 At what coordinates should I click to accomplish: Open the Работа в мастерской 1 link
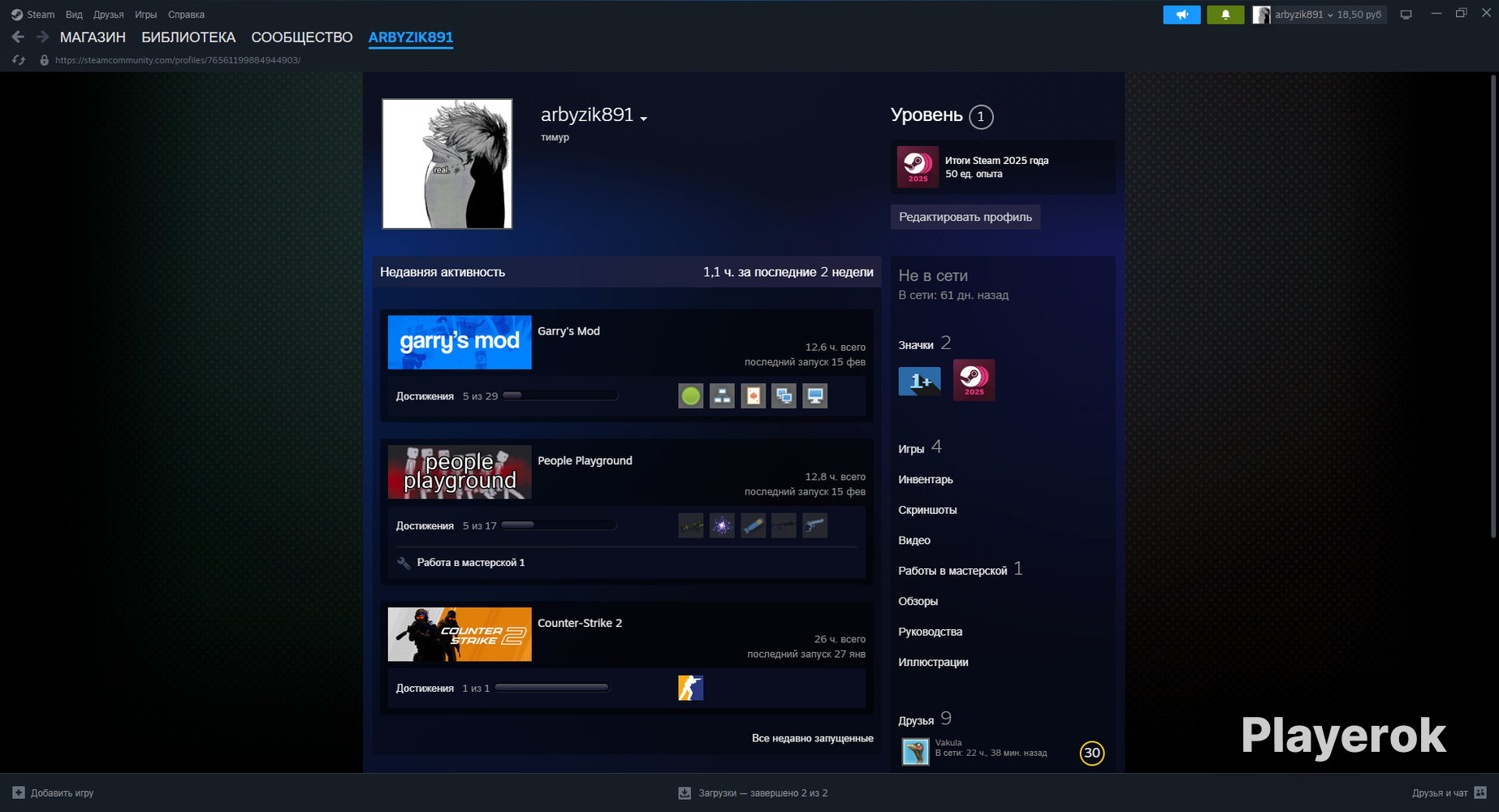pos(471,563)
